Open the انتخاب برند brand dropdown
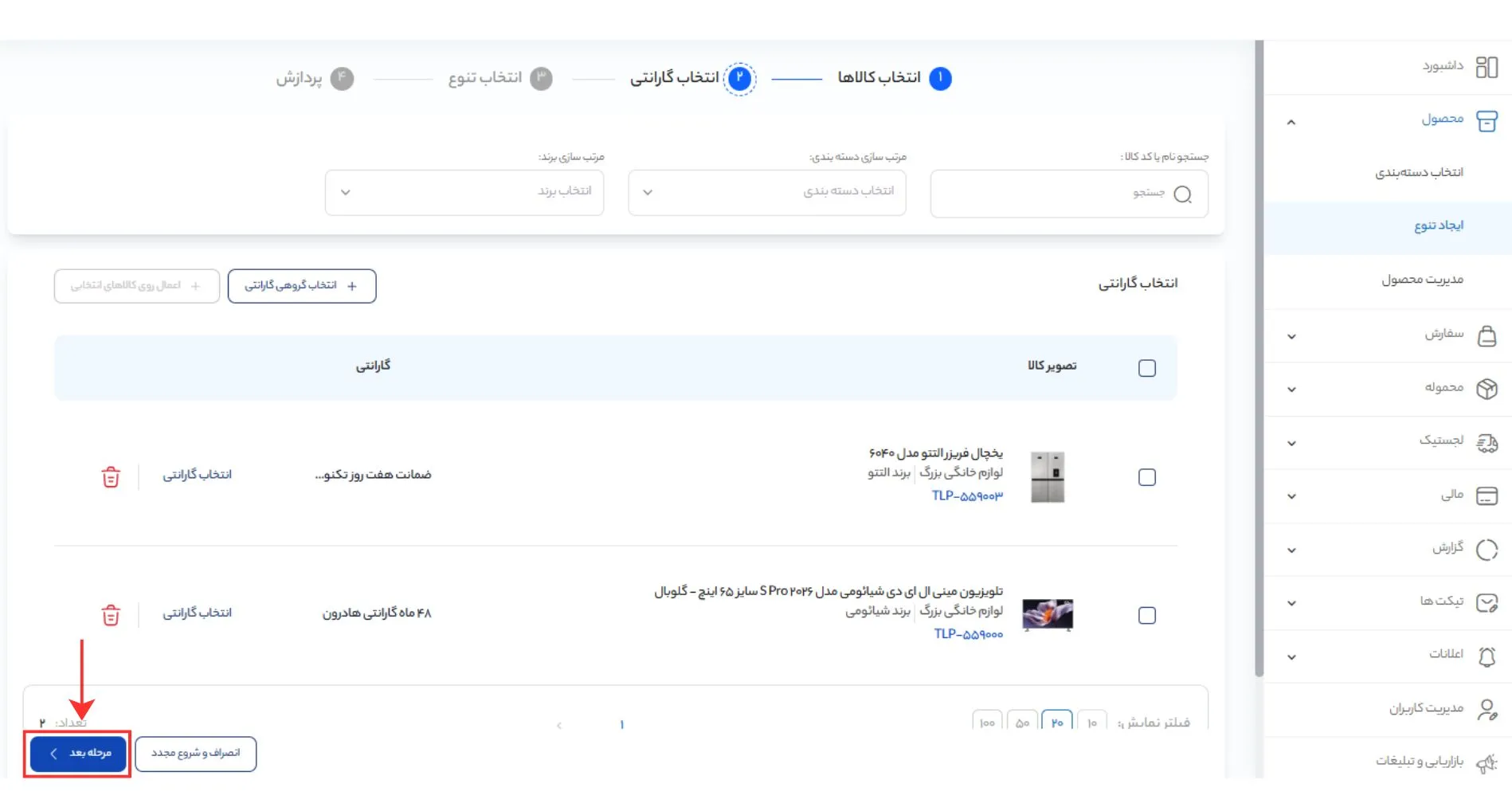The image size is (1512, 811). pyautogui.click(x=464, y=193)
